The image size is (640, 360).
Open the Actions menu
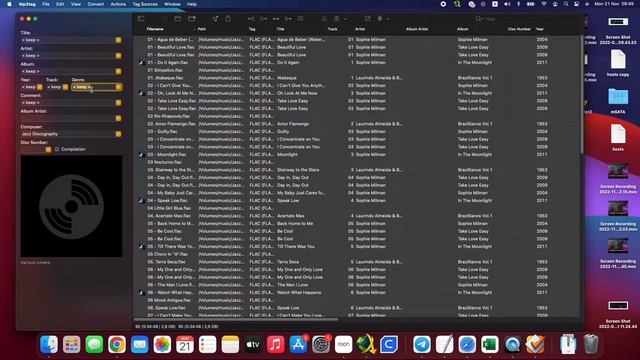118,4
